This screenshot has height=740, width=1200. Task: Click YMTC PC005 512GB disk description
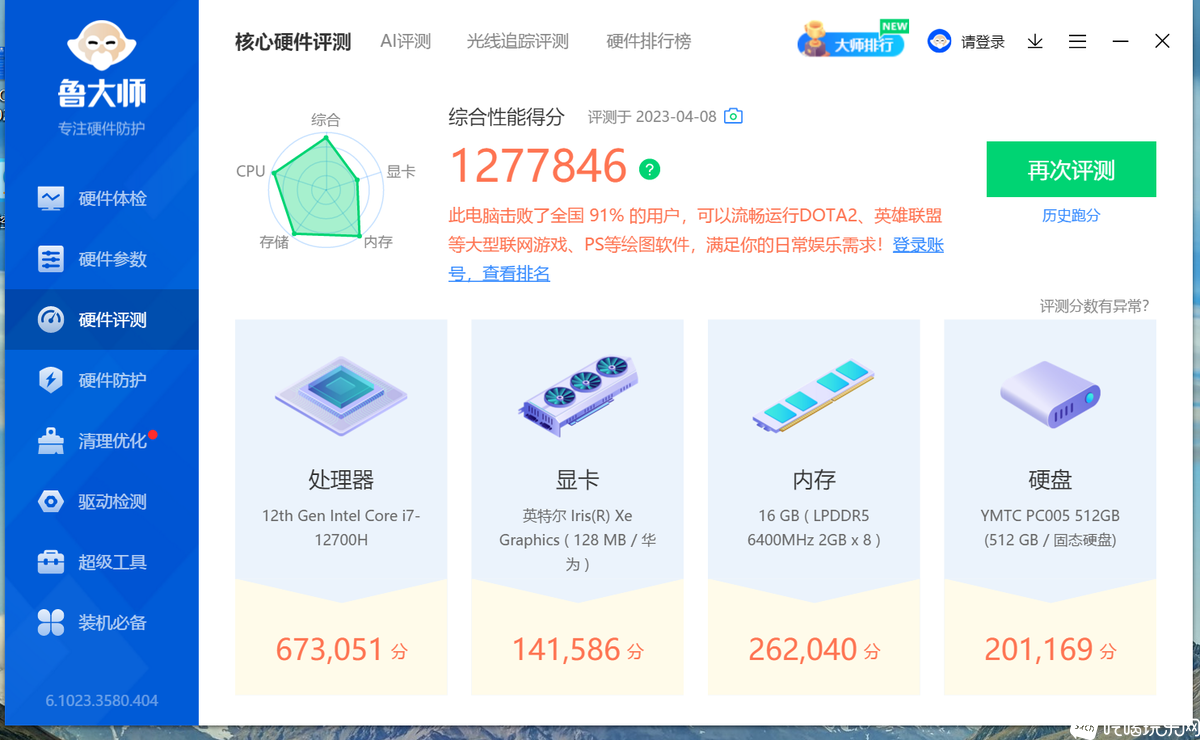click(x=1050, y=528)
